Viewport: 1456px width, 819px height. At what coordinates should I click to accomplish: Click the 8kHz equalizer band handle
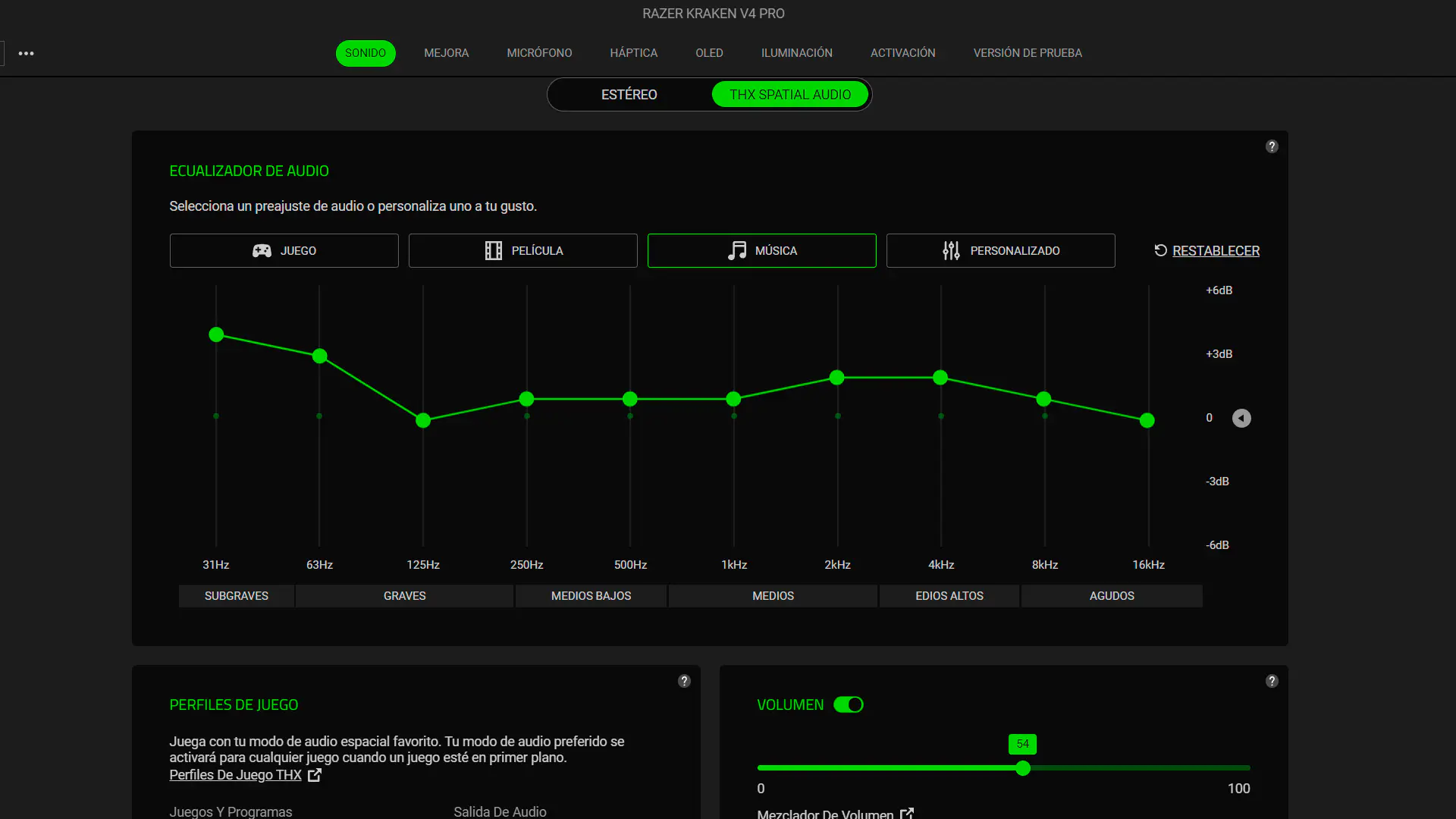(1044, 399)
